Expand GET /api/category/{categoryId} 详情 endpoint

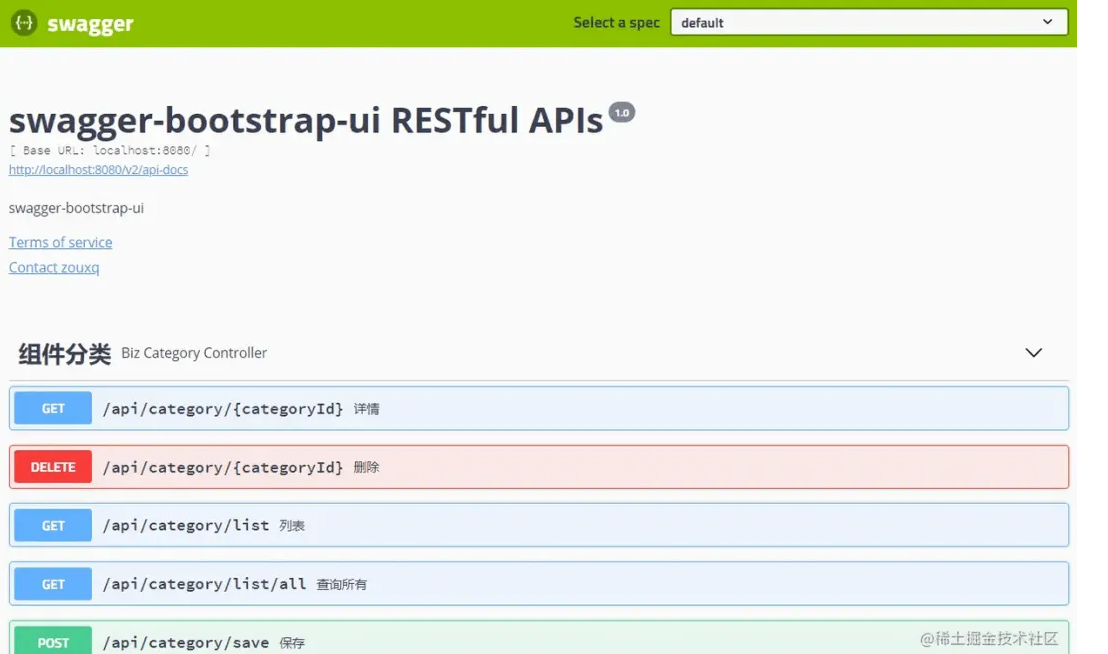tap(538, 408)
